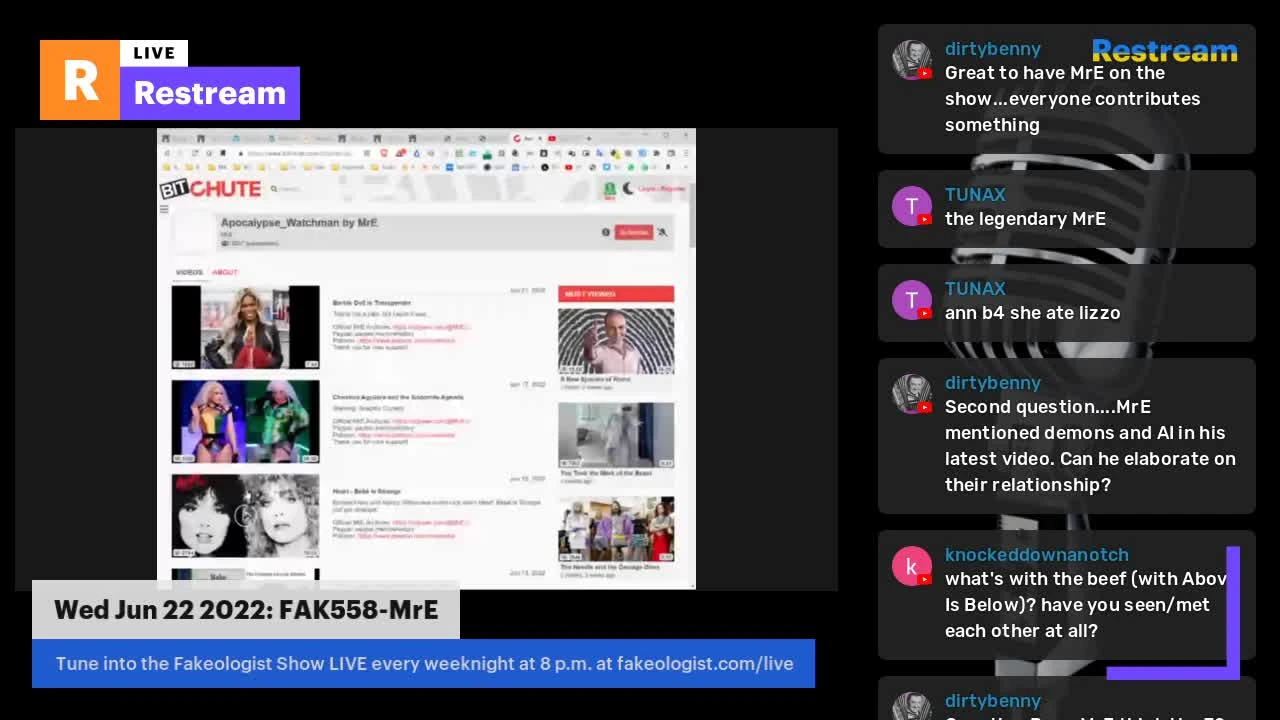Click TUNAX purple avatar on 'the legendary MrE'

(911, 206)
